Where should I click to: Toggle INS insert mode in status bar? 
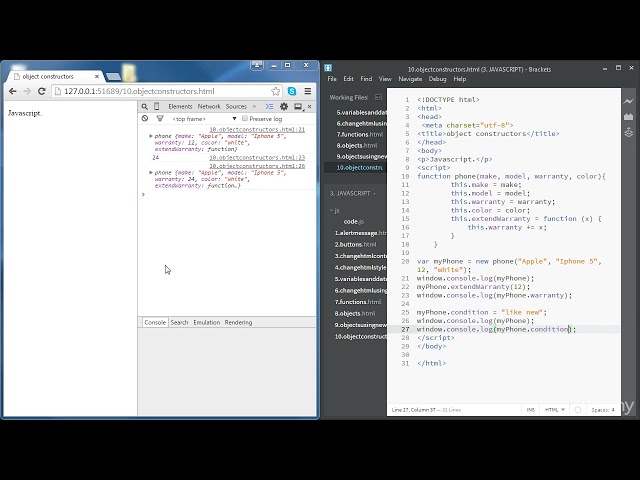pos(531,409)
